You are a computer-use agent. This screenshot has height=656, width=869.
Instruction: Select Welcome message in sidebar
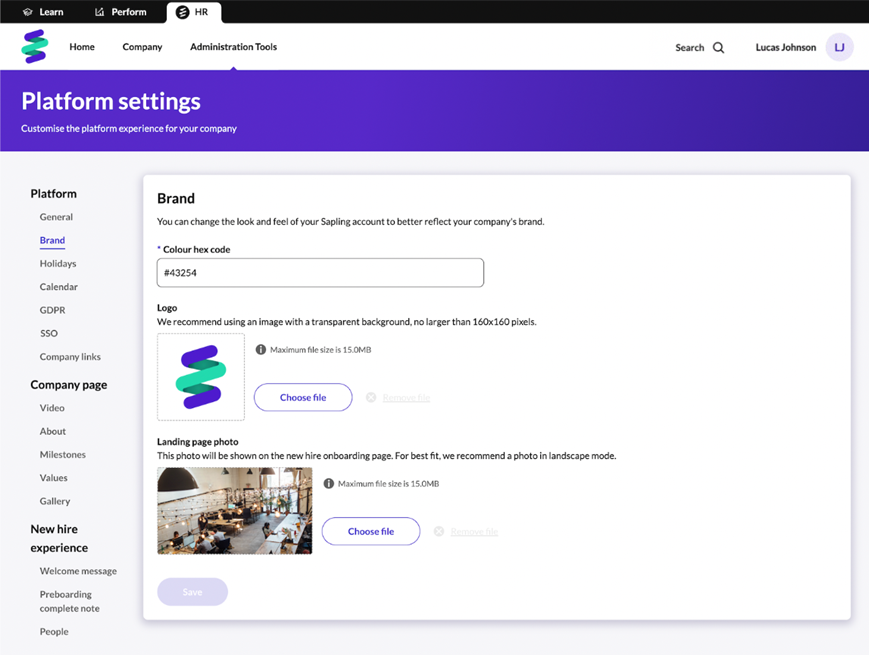[78, 571]
